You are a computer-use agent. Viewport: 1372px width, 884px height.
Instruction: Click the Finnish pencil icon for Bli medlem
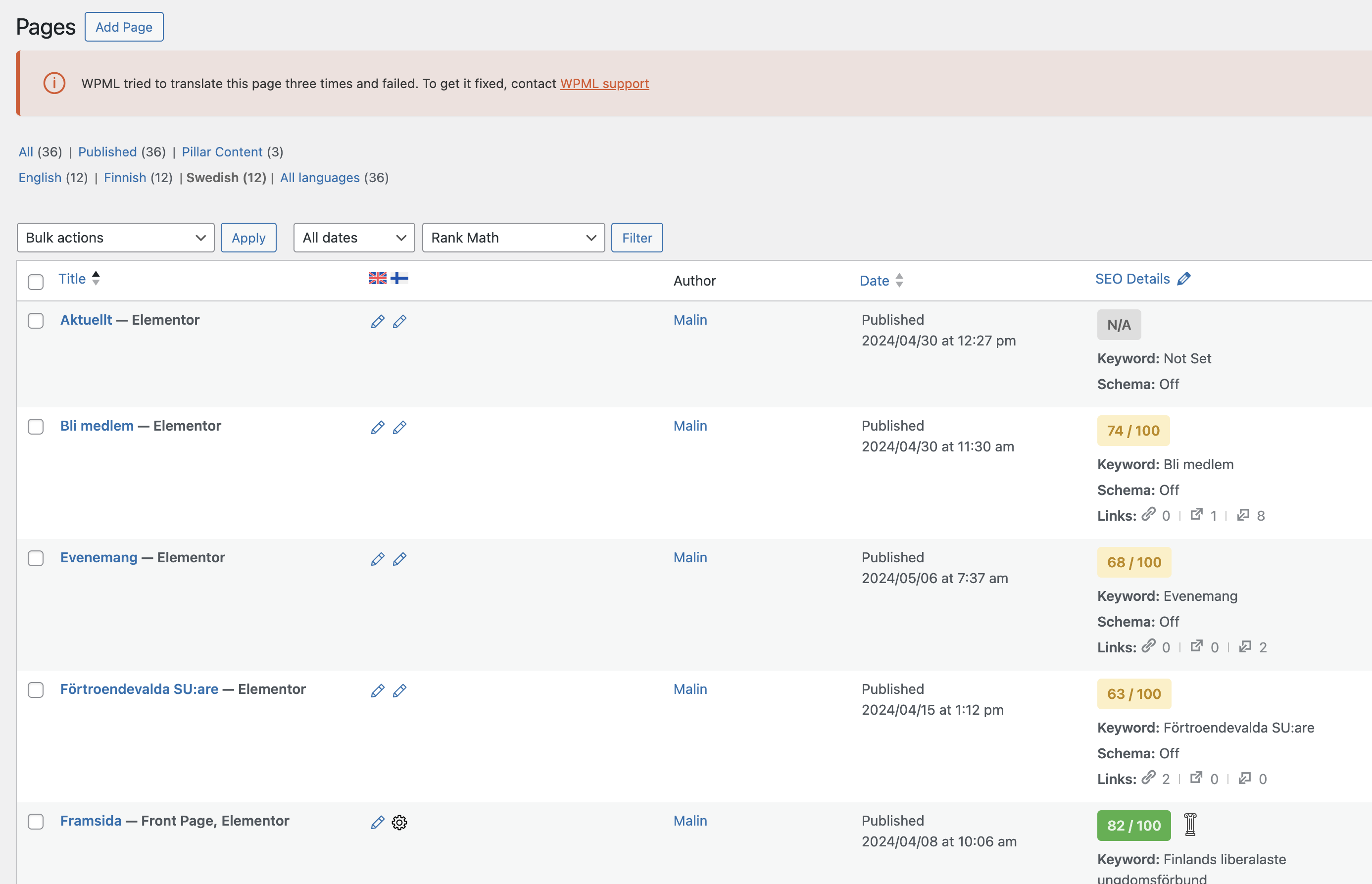click(399, 427)
